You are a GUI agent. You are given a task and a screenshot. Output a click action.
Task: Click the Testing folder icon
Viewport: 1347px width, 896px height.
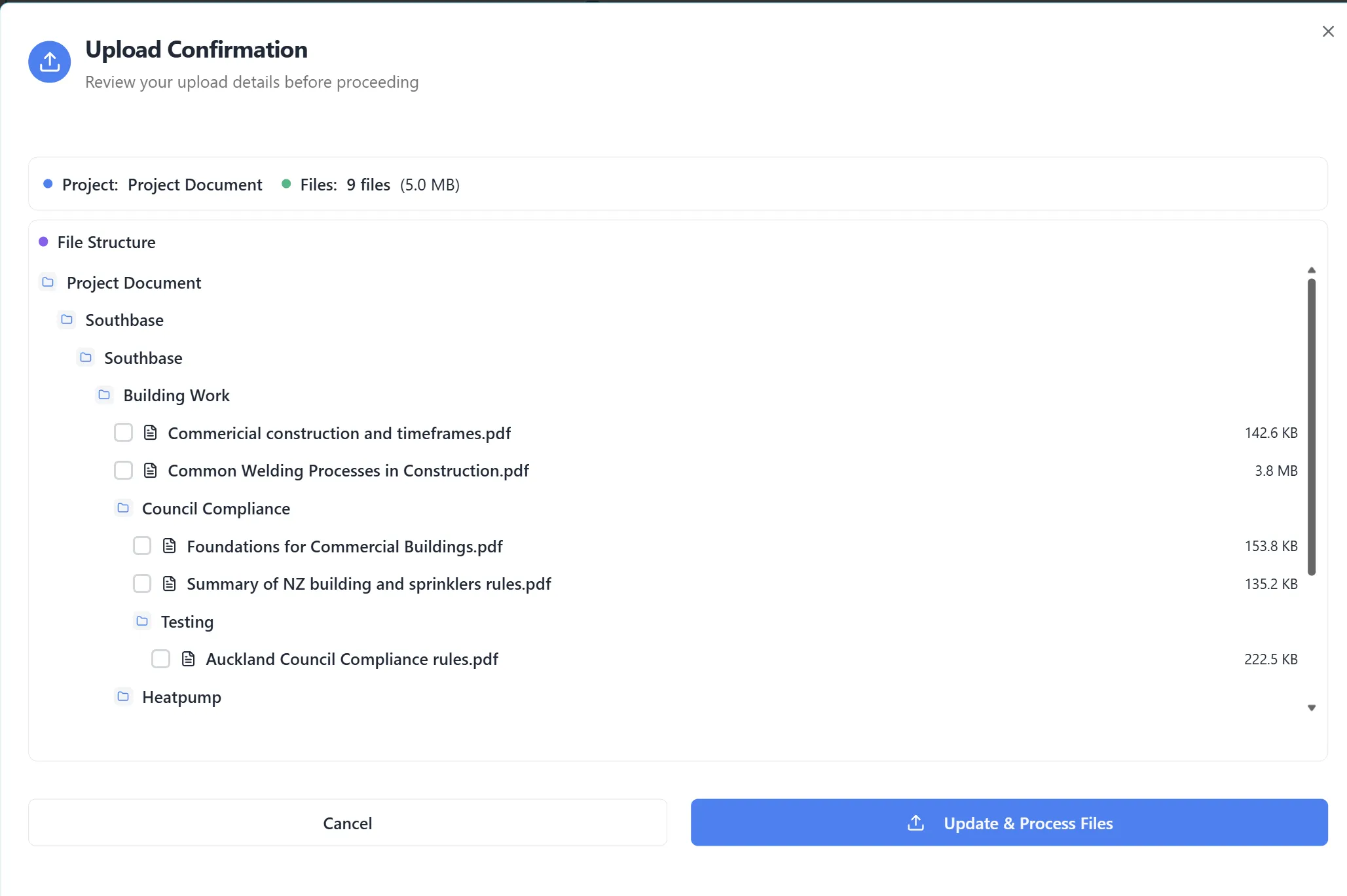coord(142,621)
